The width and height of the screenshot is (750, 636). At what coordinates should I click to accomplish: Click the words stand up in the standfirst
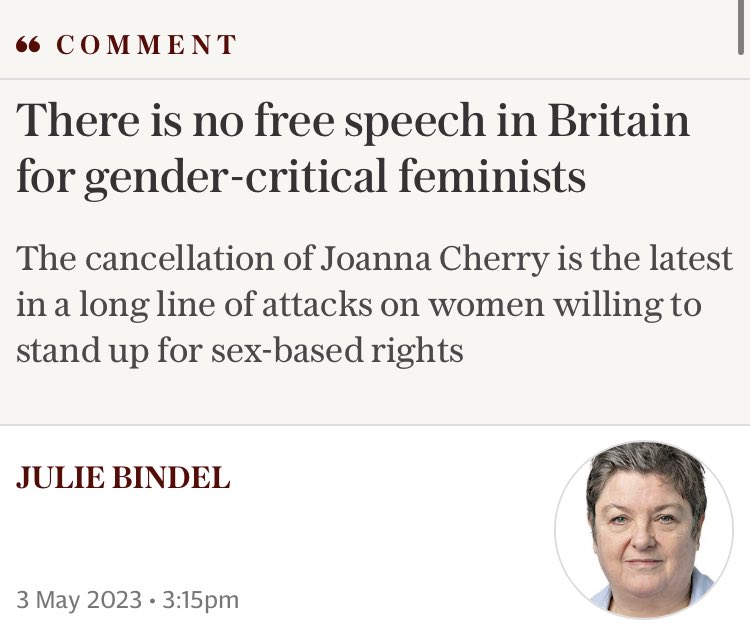tap(77, 348)
